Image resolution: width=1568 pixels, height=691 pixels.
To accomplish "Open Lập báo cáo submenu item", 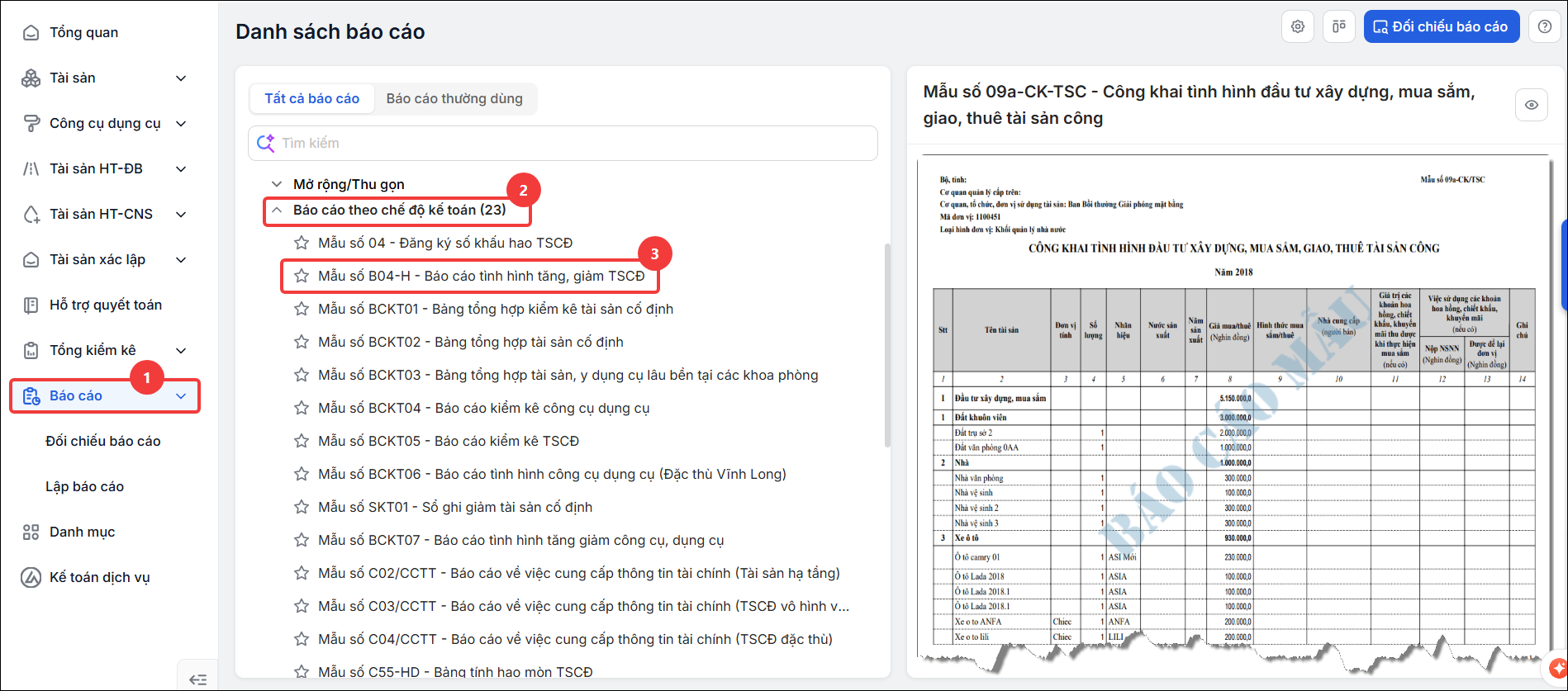I will coord(84,486).
